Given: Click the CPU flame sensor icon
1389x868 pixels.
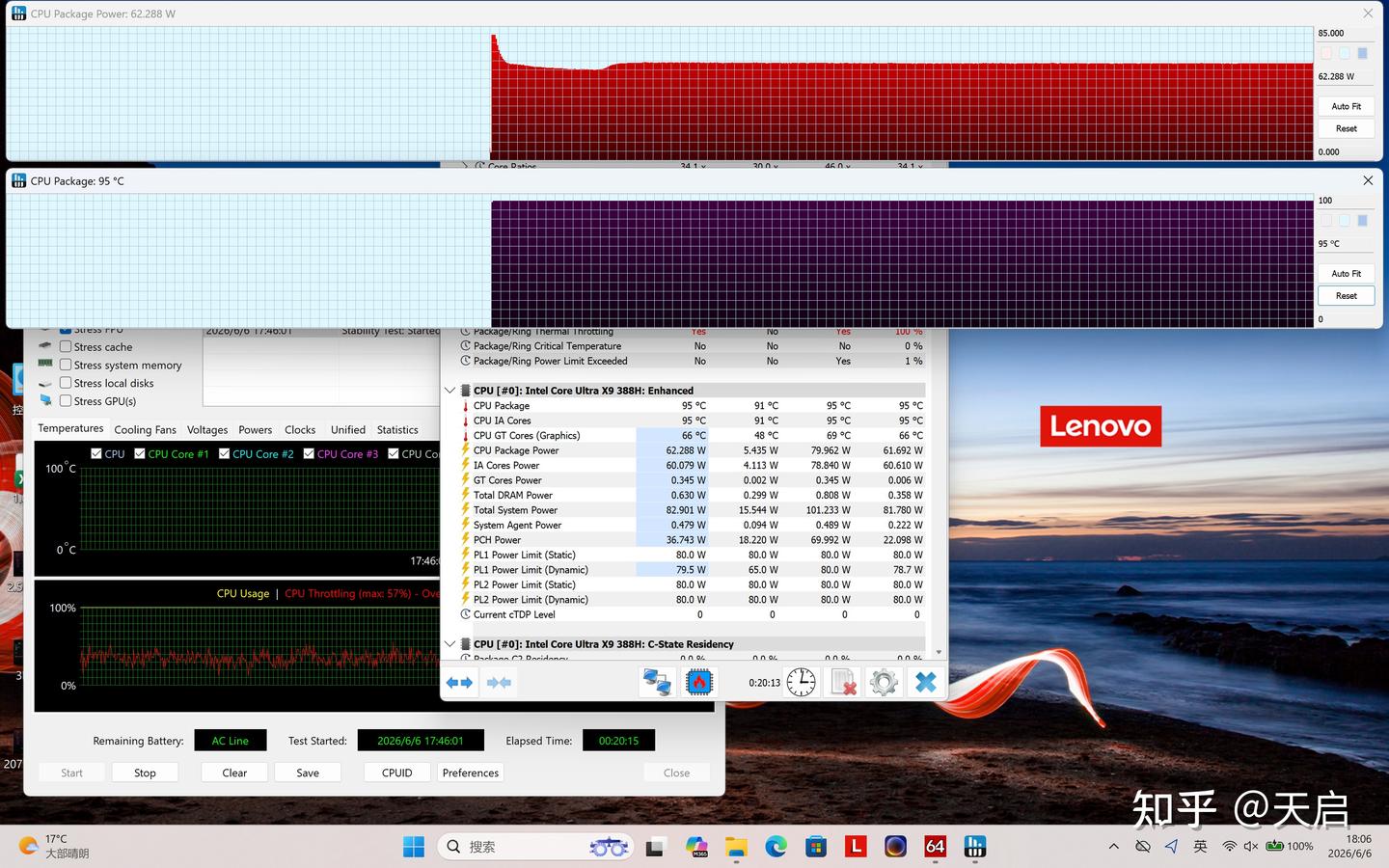Looking at the screenshot, I should click(x=698, y=683).
